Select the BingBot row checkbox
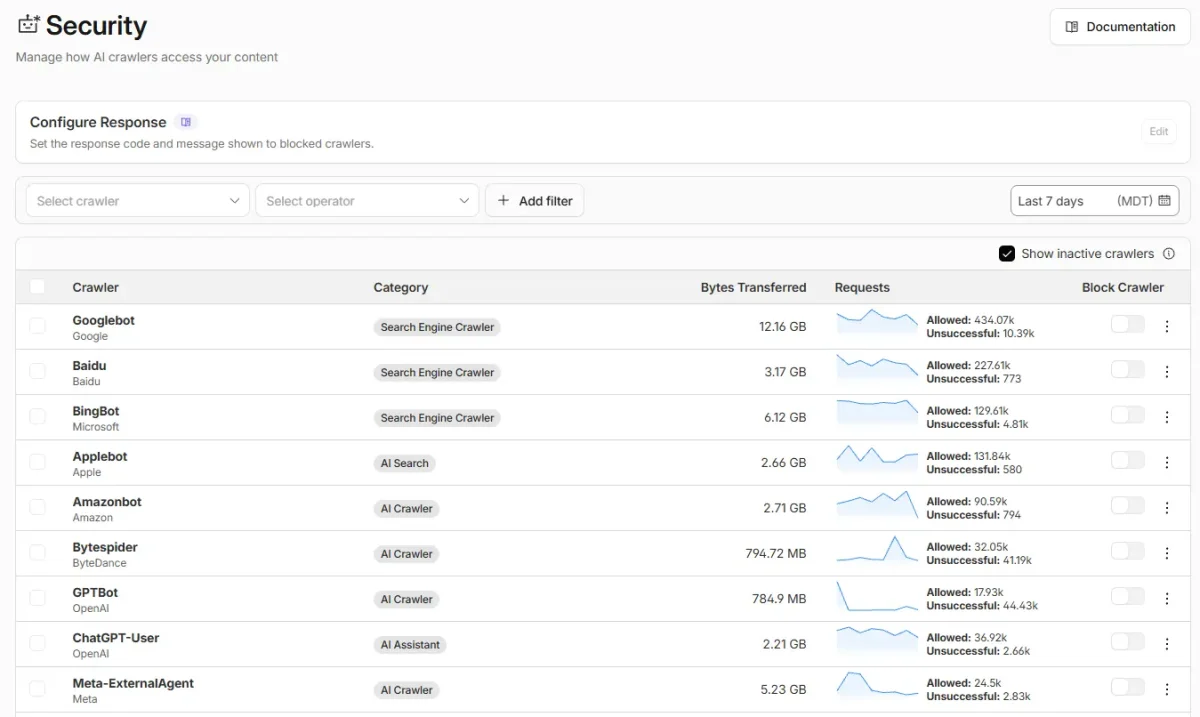1200x717 pixels. [x=37, y=417]
